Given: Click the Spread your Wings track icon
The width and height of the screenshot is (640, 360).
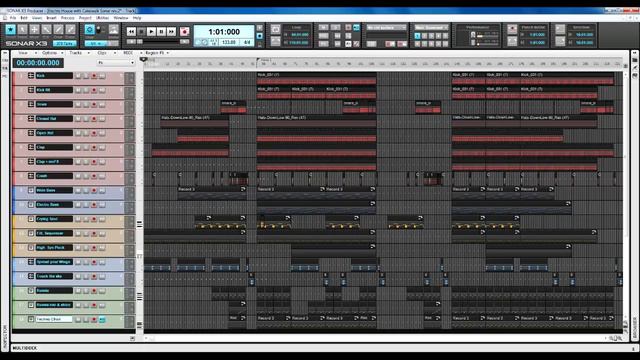Looking at the screenshot, I should pos(31,262).
